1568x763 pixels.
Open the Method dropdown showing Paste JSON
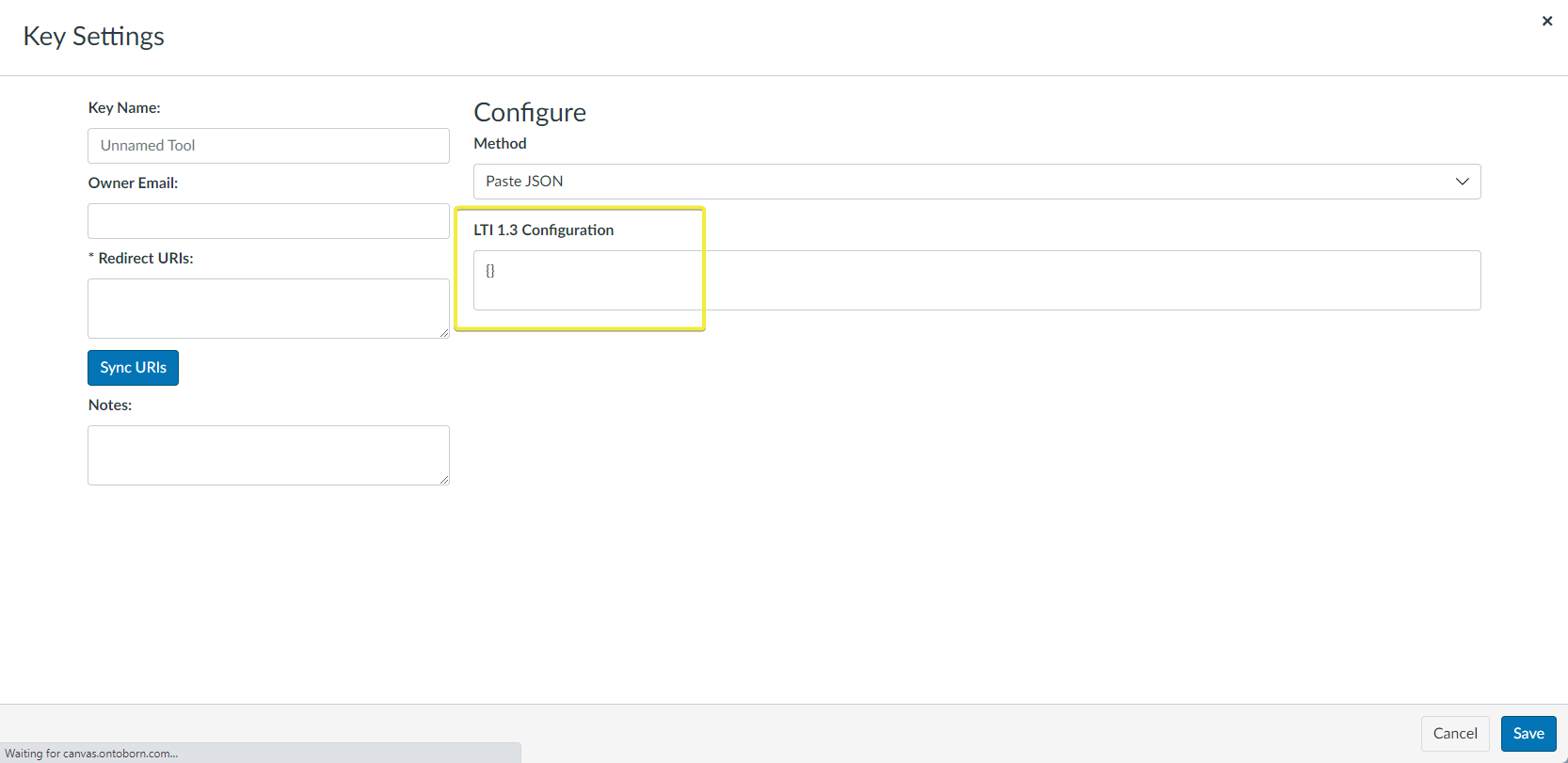point(977,182)
